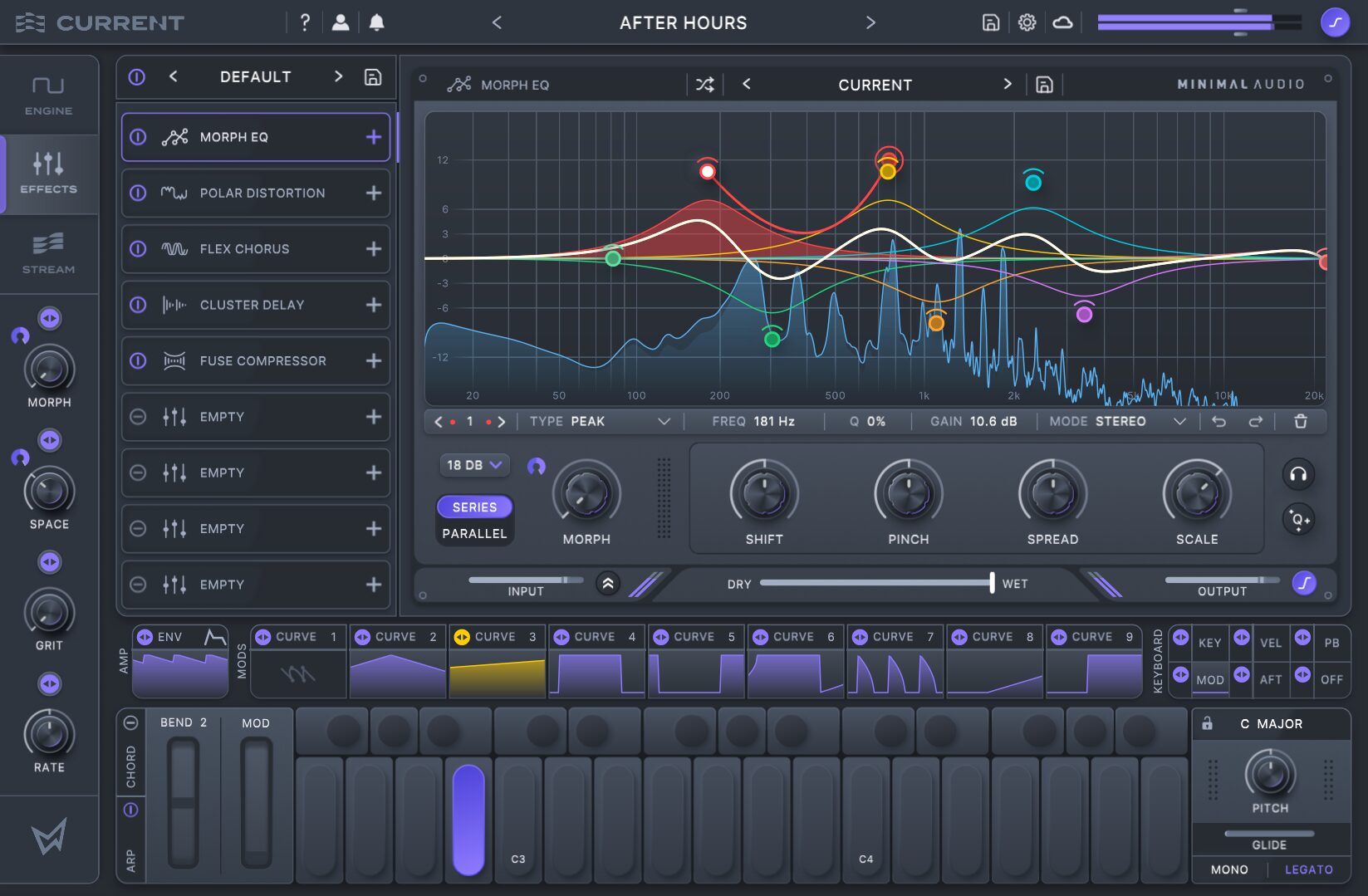Open the user account icon
1368x896 pixels.
[341, 22]
